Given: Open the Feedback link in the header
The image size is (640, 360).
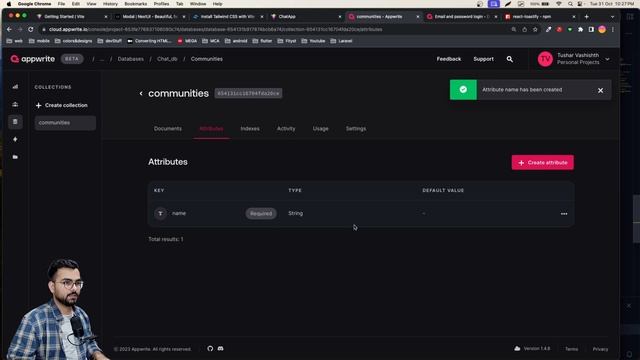Looking at the screenshot, I should (449, 59).
